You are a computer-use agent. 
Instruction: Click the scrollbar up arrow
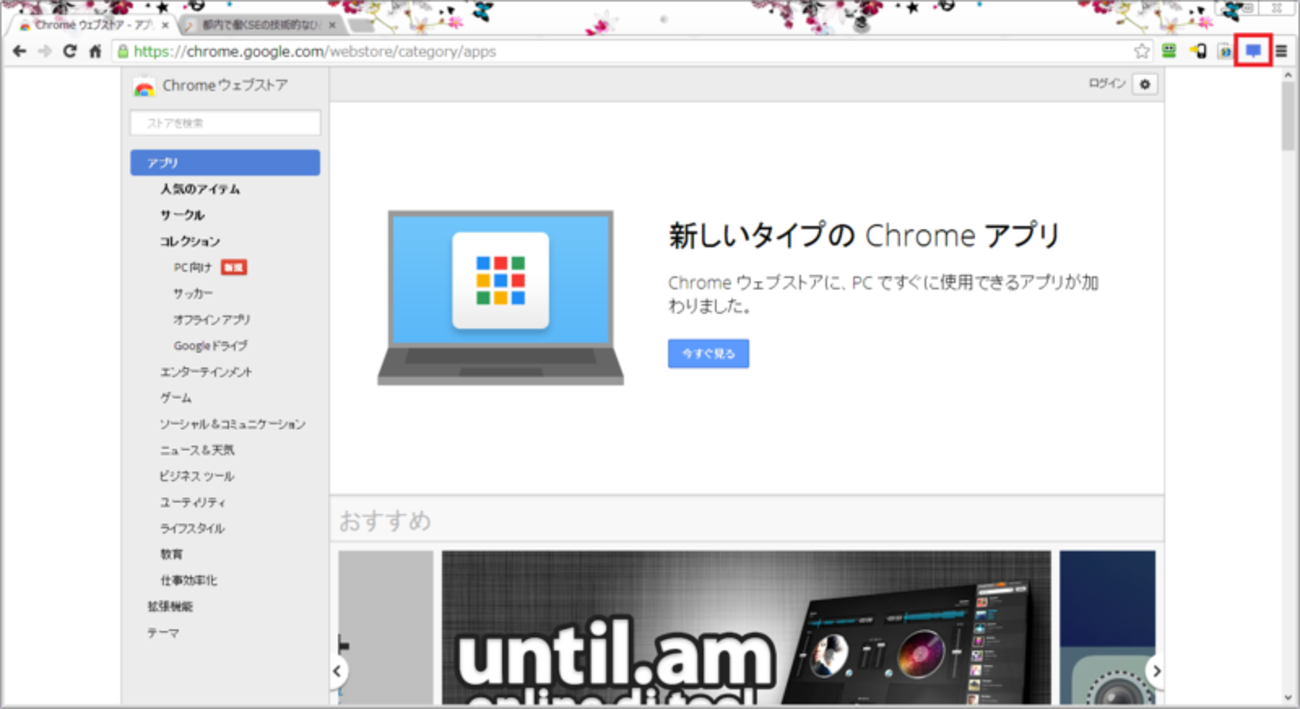pos(1288,75)
